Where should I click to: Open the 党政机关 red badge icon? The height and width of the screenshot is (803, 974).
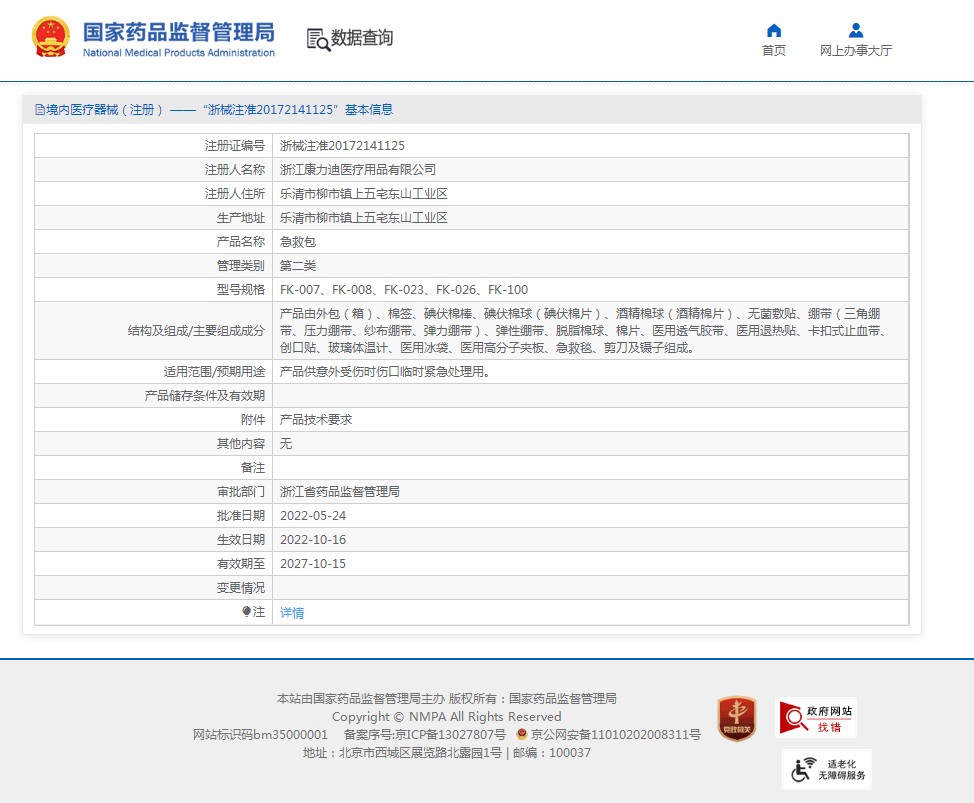click(x=737, y=719)
